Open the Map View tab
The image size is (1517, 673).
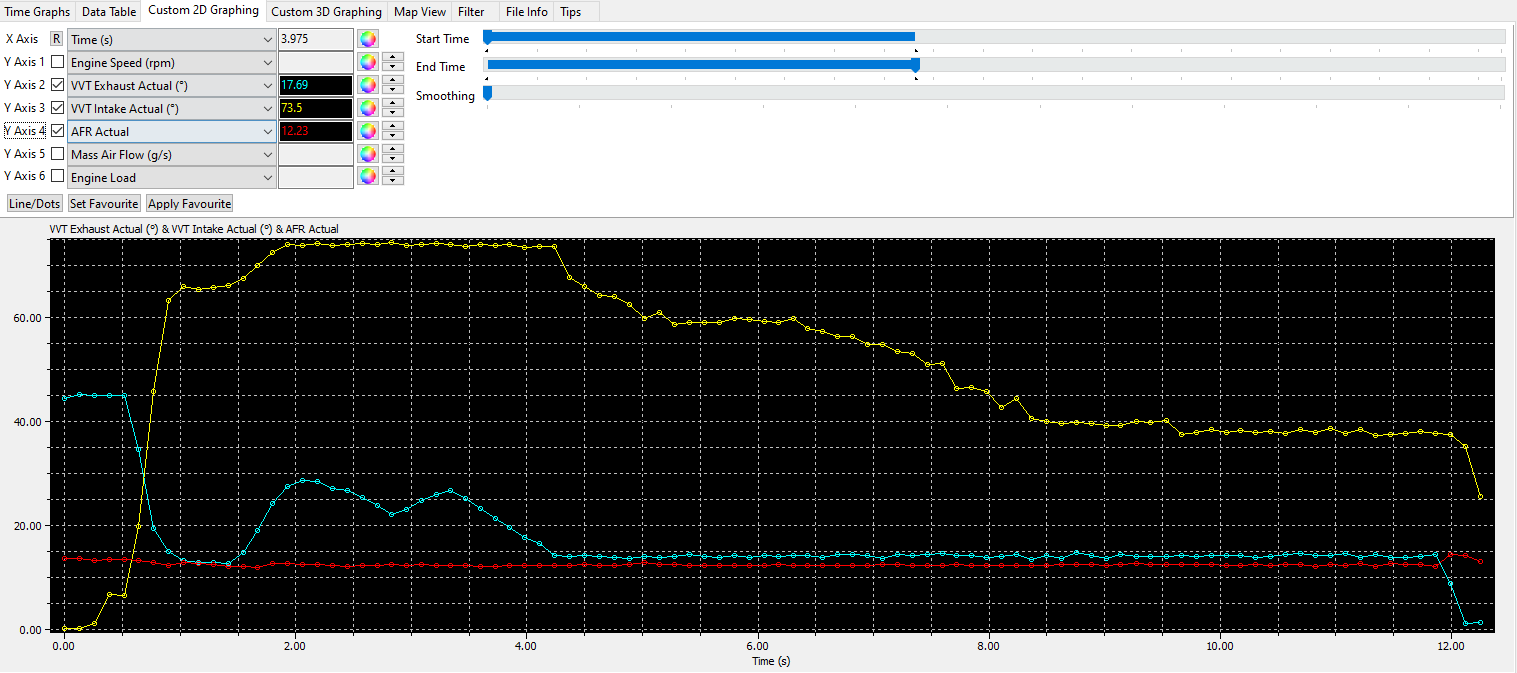(420, 12)
